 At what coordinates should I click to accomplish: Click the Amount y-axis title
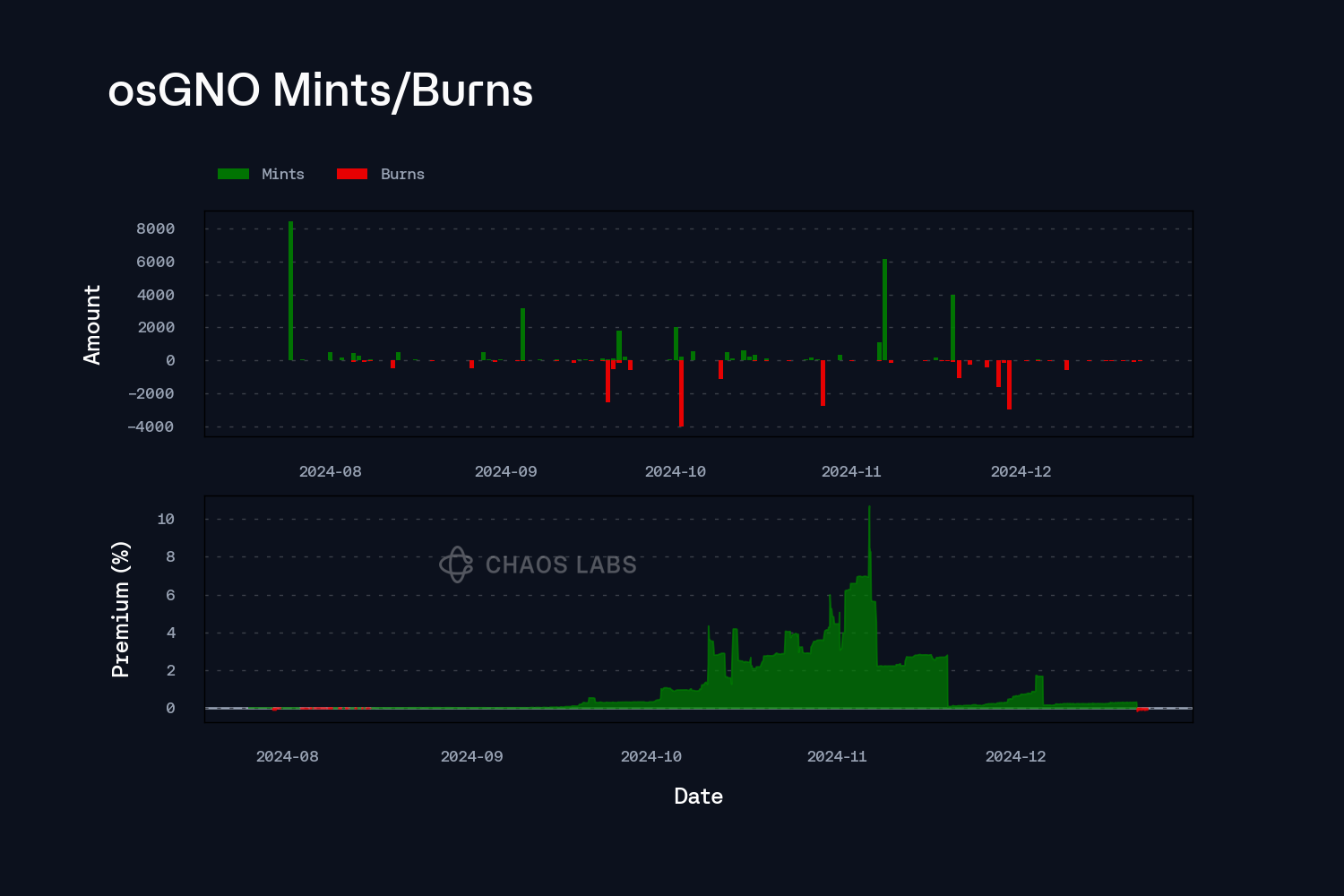pos(92,324)
